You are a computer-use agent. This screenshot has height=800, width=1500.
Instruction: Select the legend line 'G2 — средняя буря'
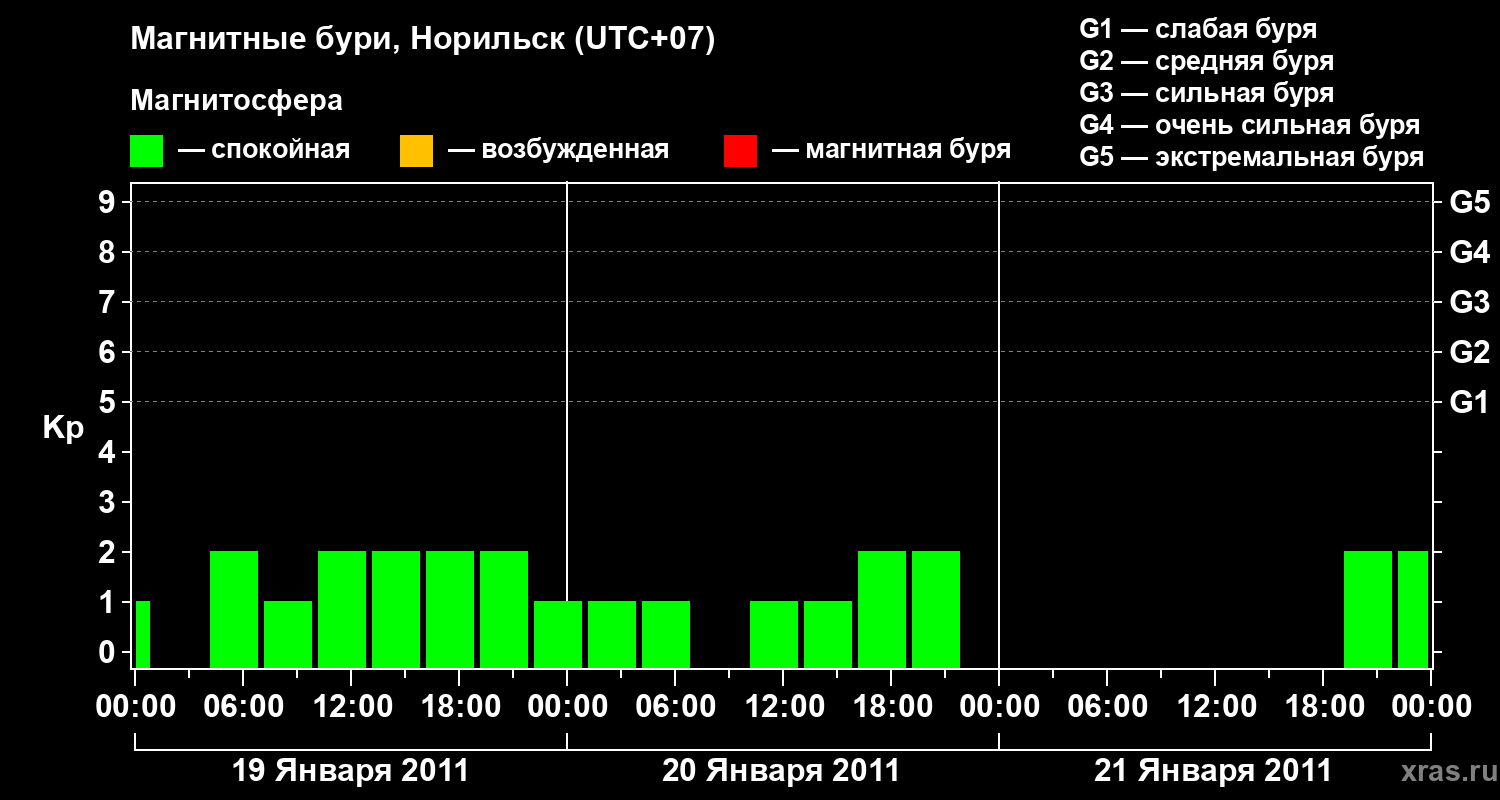(x=1207, y=61)
